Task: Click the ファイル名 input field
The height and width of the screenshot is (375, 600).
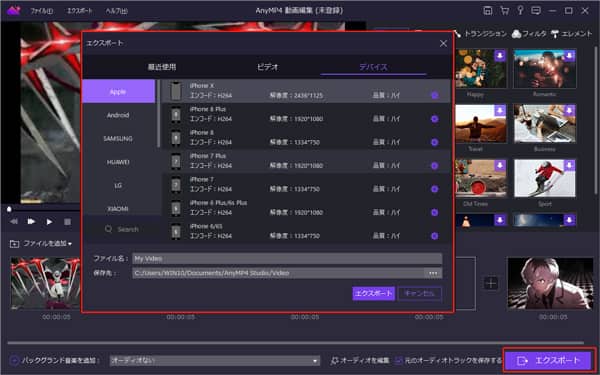Action: (287, 258)
